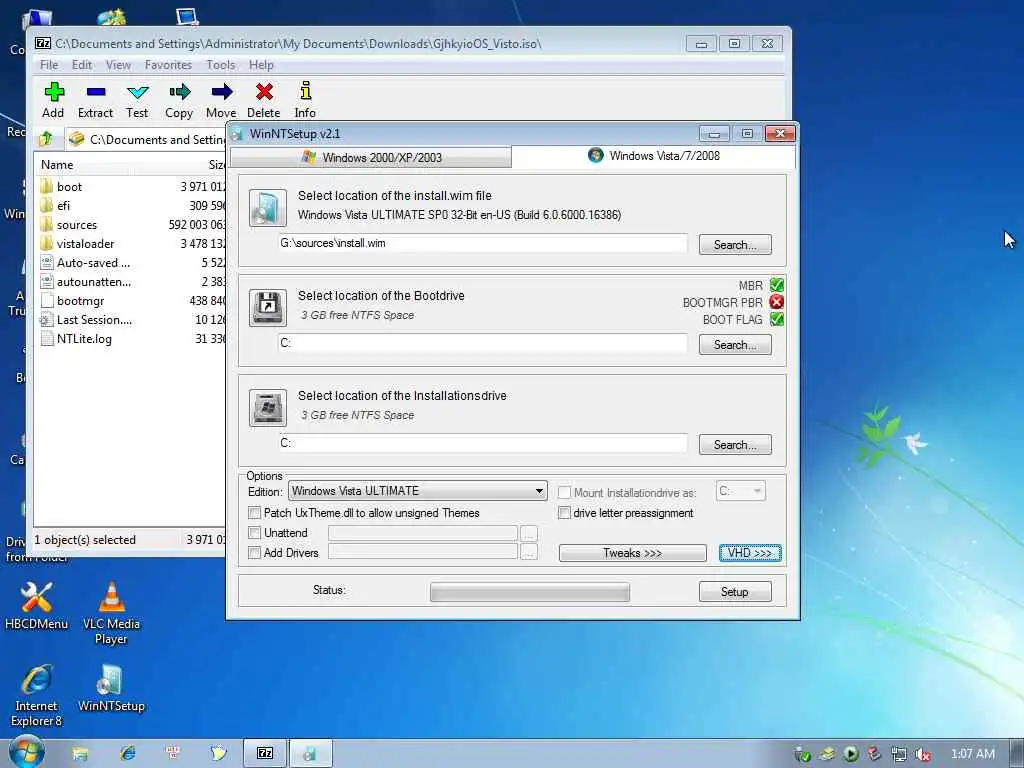Screen dimensions: 1024x768
Task: Click the 7-Zip Info toolbar icon
Action: tap(305, 91)
